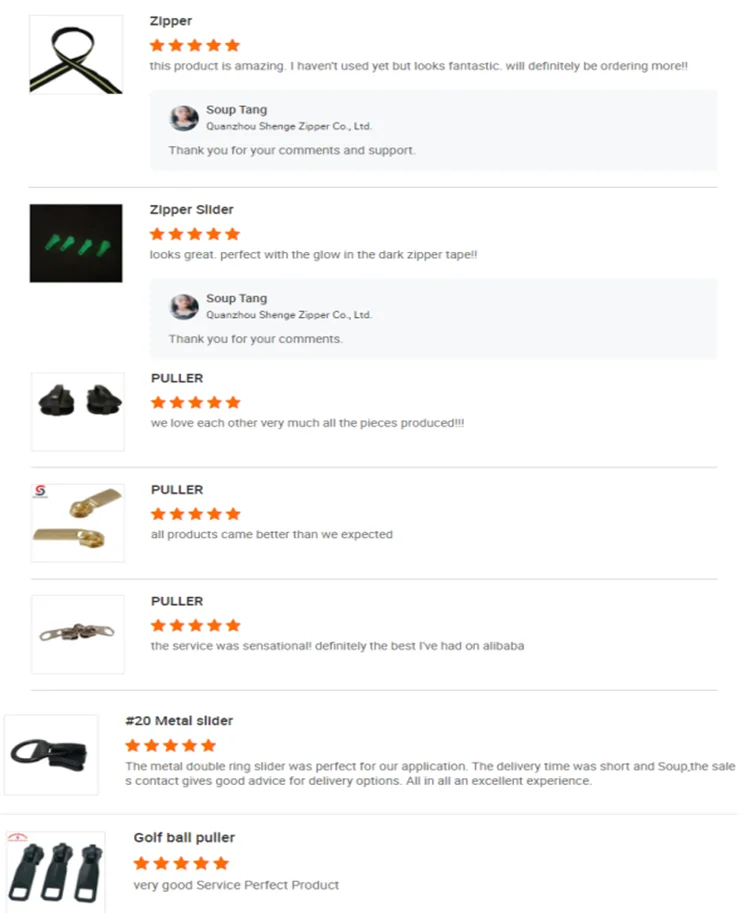Click the star rating under Golf ball puller

point(181,863)
